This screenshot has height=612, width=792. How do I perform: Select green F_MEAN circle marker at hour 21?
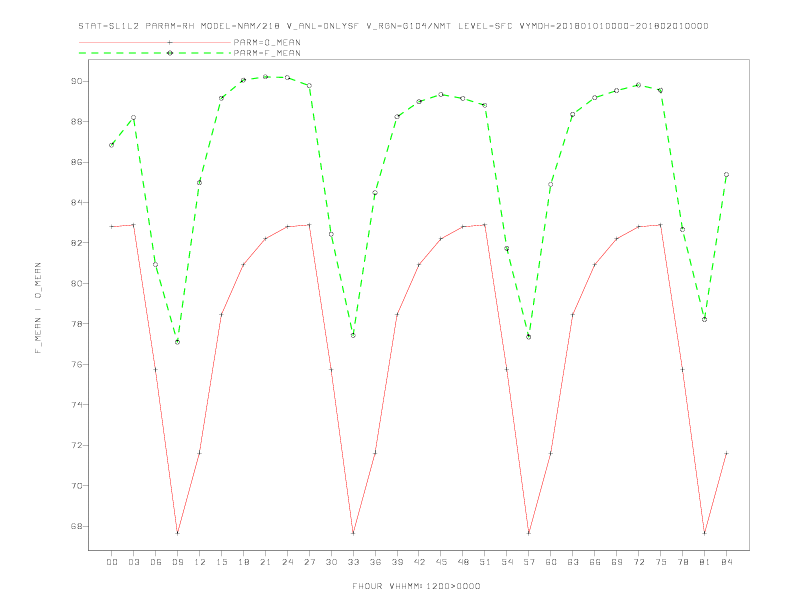coord(265,77)
